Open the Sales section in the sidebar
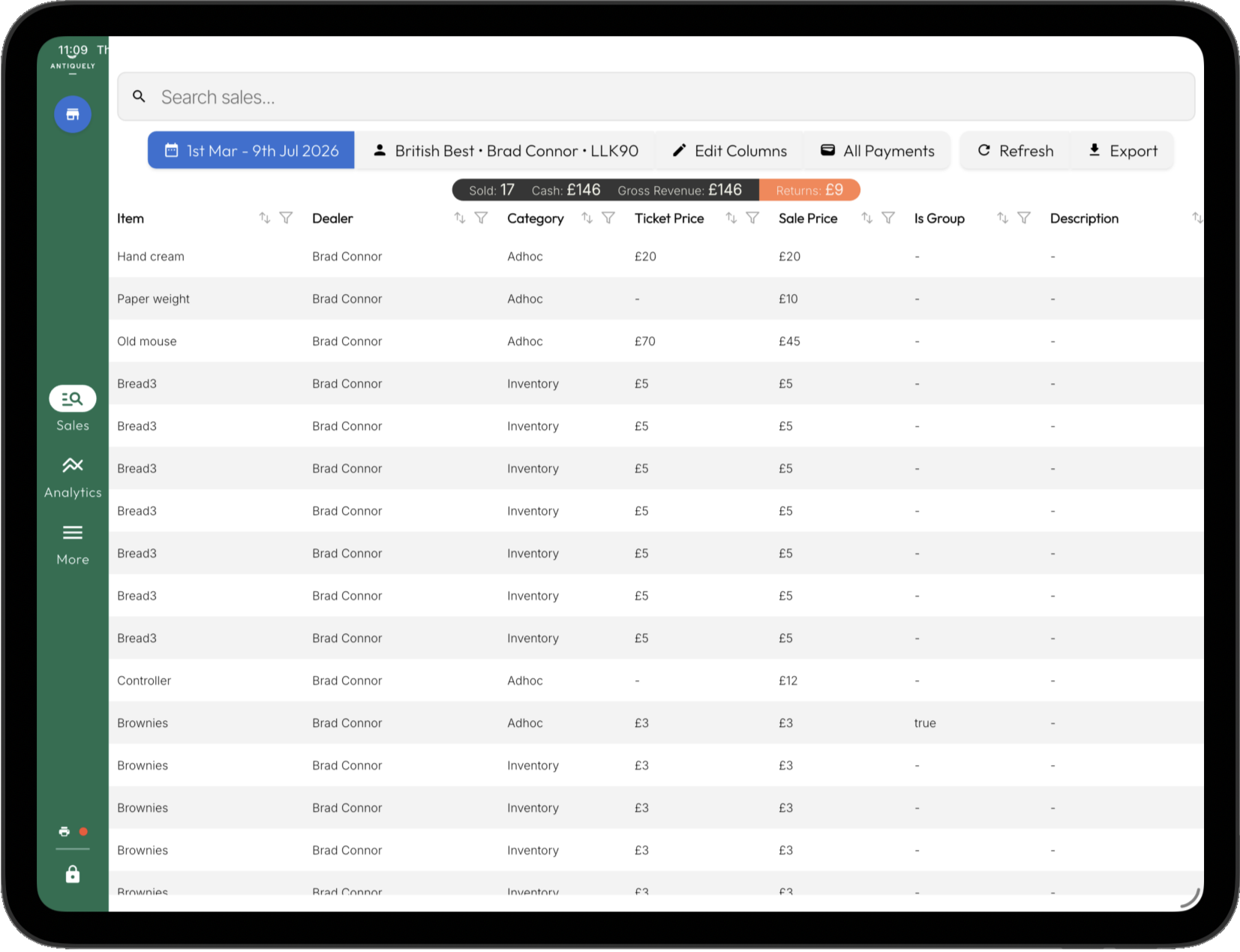1240x952 pixels. coord(73,409)
